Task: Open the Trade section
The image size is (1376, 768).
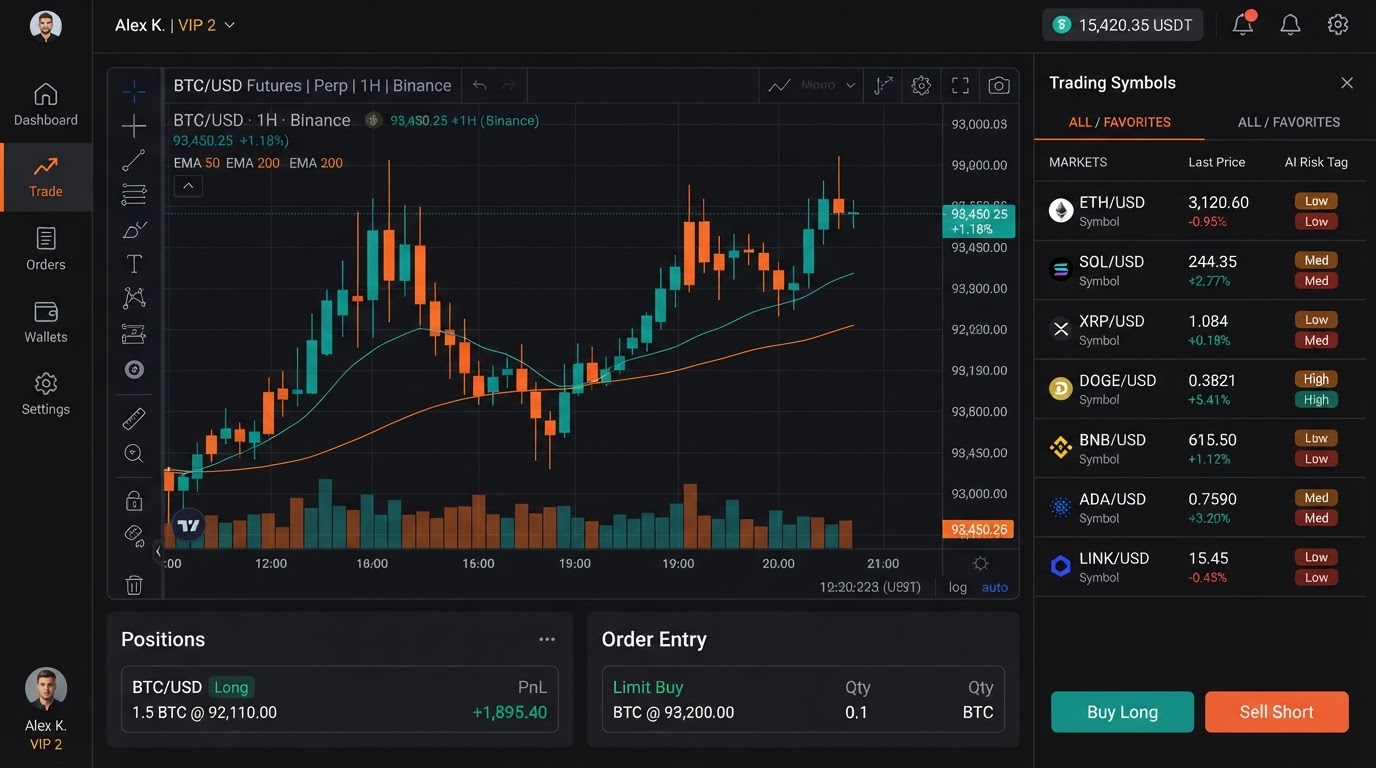Action: (46, 177)
